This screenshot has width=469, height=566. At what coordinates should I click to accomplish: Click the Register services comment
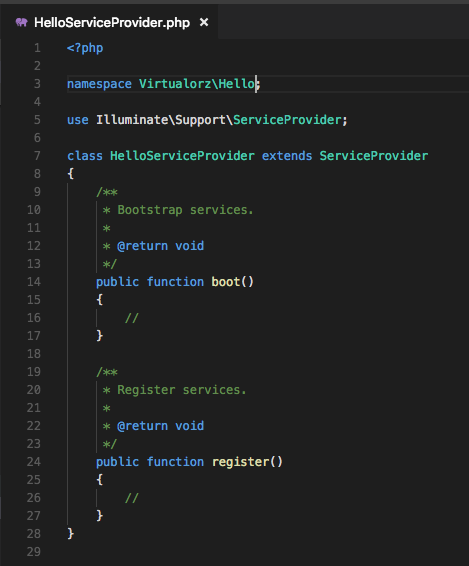pyautogui.click(x=182, y=390)
